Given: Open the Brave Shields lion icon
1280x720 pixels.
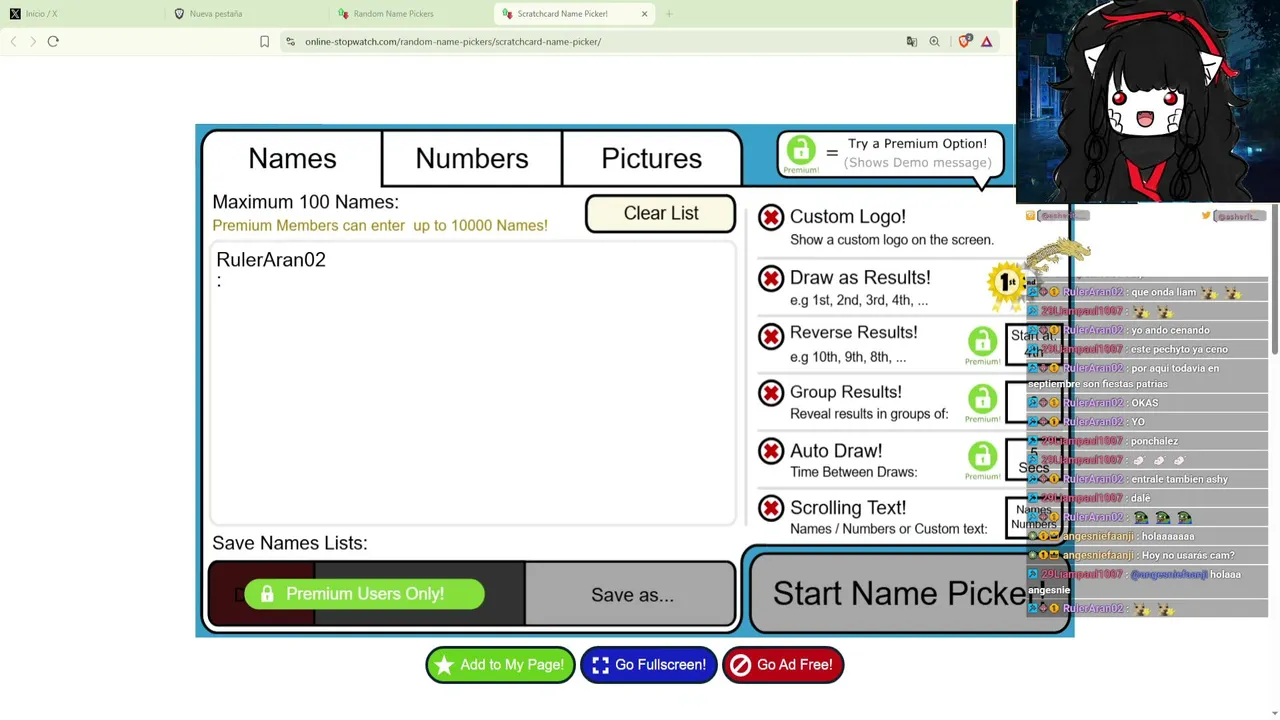Looking at the screenshot, I should pos(964,42).
